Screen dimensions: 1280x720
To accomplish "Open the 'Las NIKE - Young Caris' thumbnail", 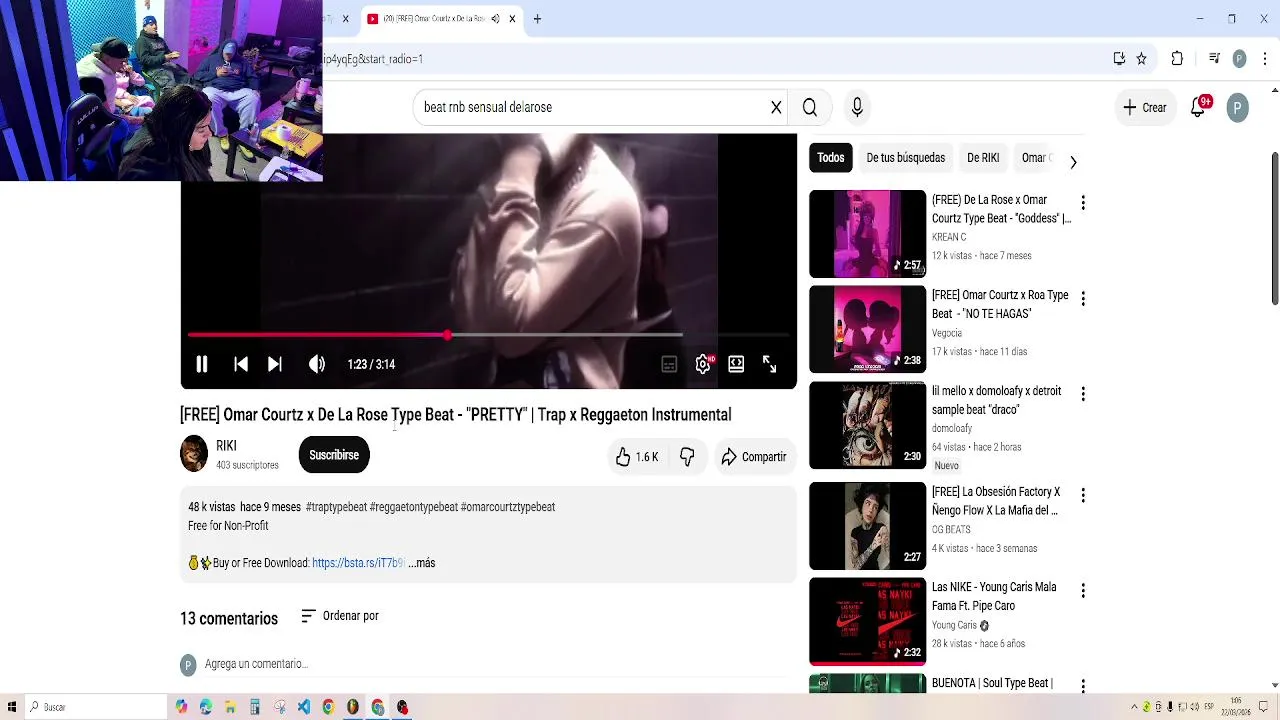I will point(867,621).
